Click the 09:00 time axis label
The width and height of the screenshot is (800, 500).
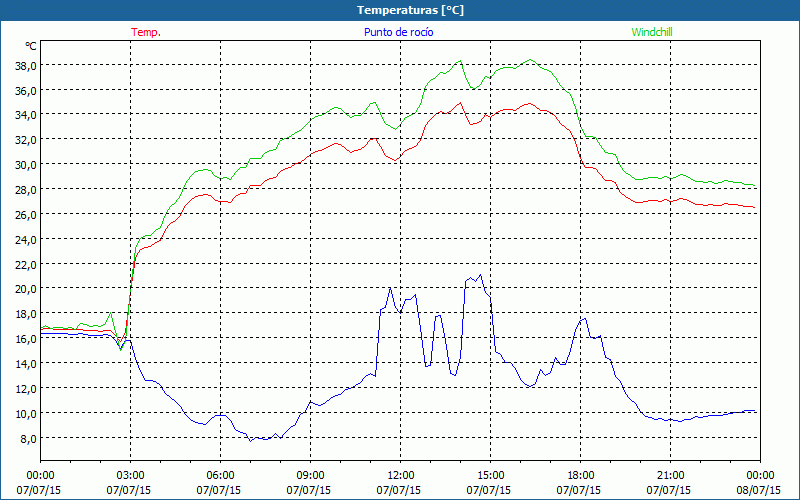pos(310,476)
